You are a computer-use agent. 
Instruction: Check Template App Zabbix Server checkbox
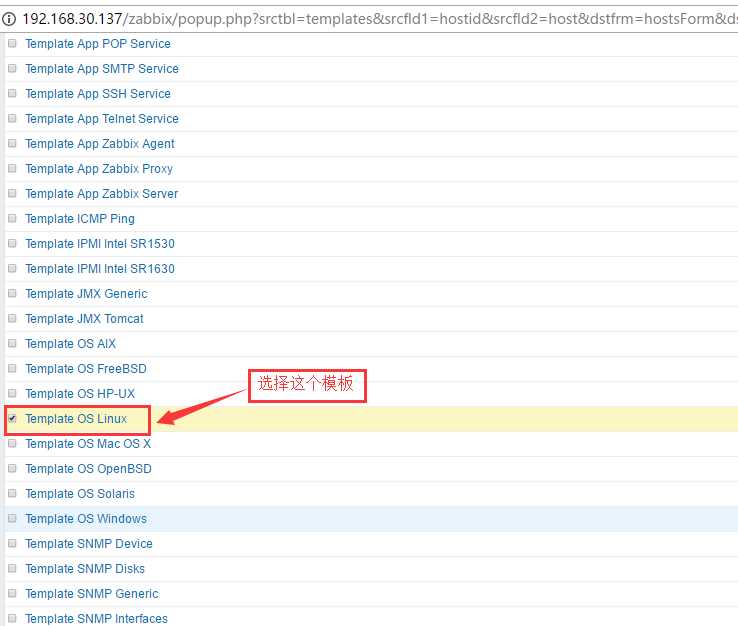tap(12, 193)
